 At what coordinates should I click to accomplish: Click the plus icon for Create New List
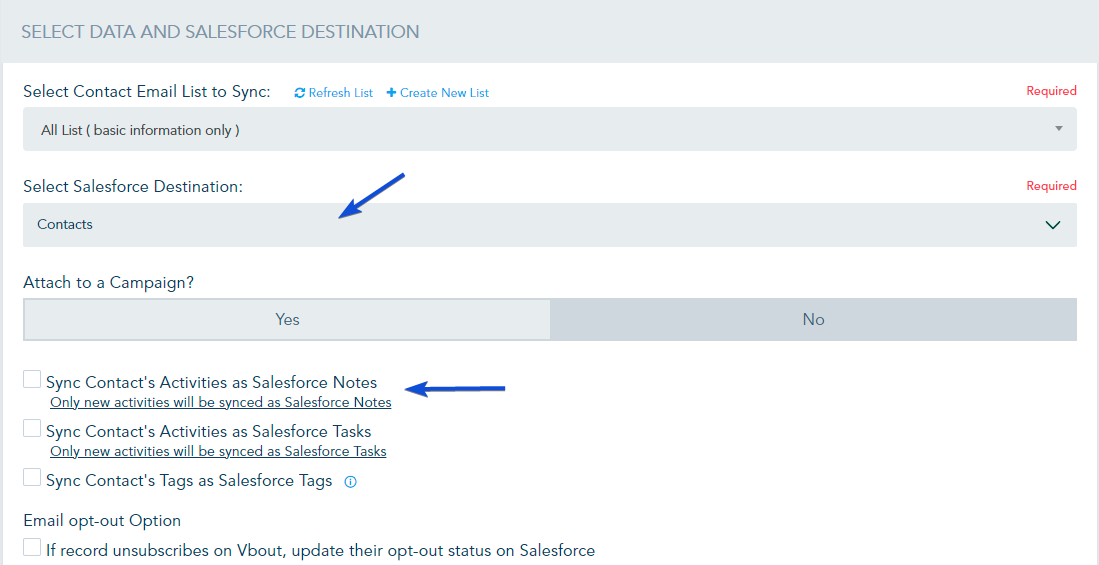click(x=391, y=93)
